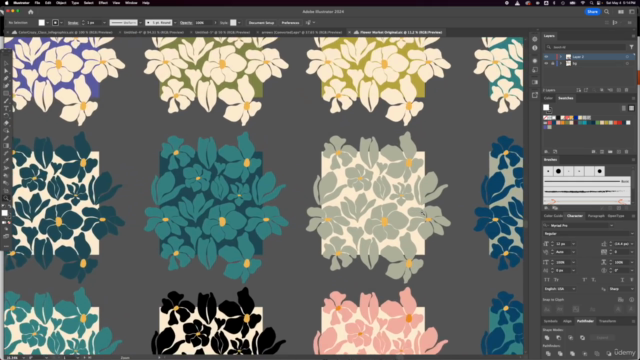Click the search icon beside the Share button
The image size is (640, 360).
click(607, 12)
